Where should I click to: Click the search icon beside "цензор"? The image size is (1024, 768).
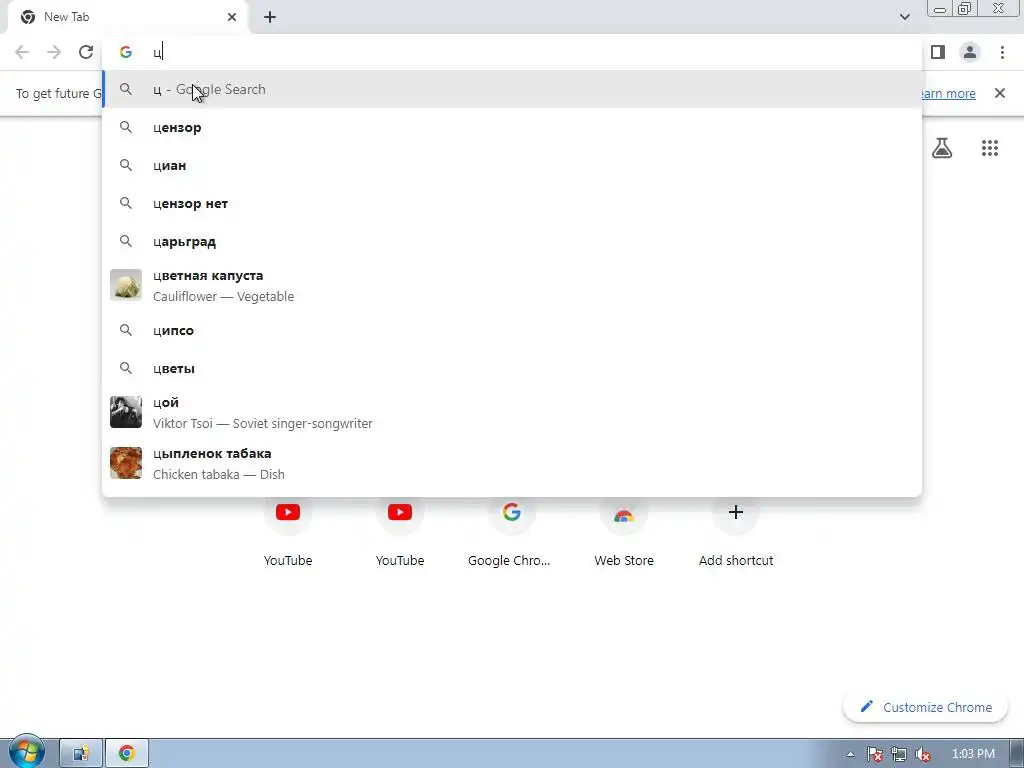coord(125,127)
